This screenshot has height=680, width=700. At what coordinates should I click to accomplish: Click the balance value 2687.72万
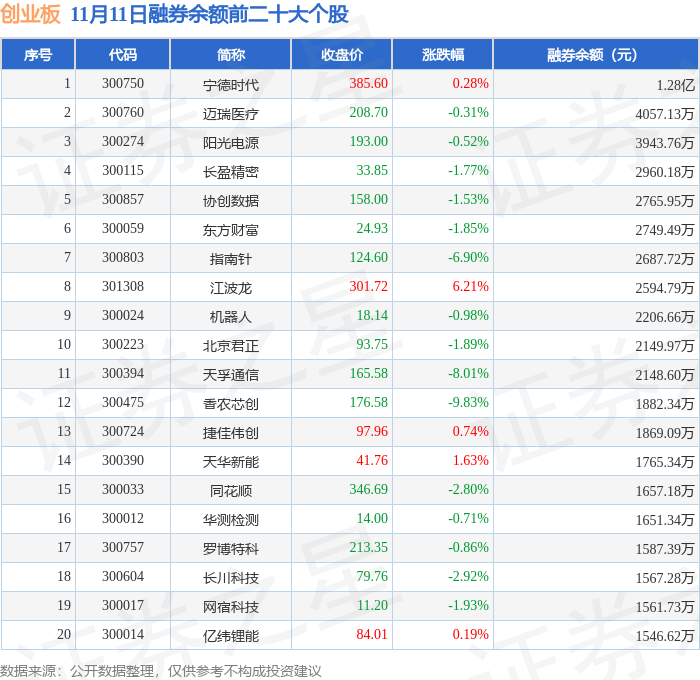(665, 259)
